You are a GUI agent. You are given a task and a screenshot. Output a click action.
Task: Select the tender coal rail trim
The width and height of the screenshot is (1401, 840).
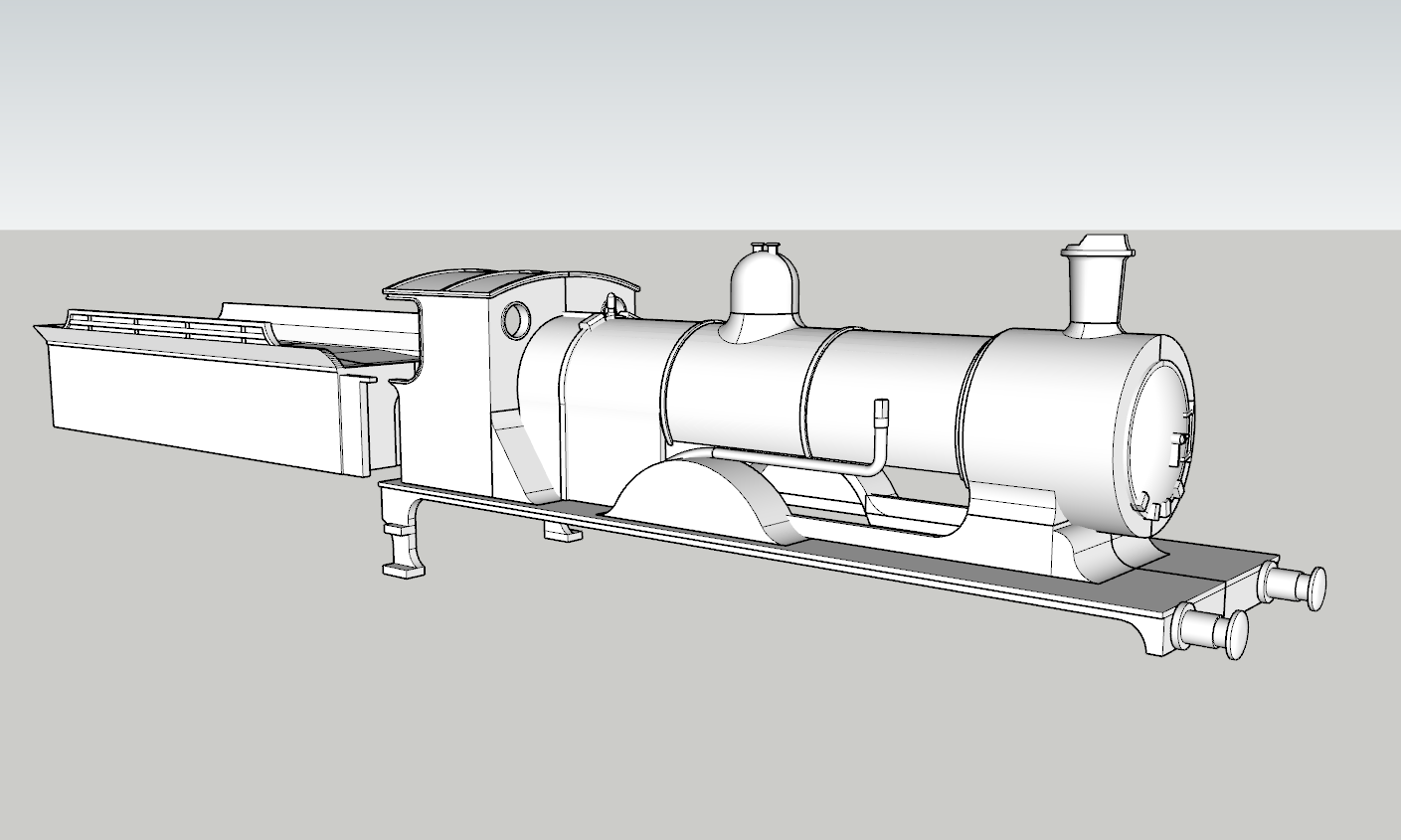[149, 323]
